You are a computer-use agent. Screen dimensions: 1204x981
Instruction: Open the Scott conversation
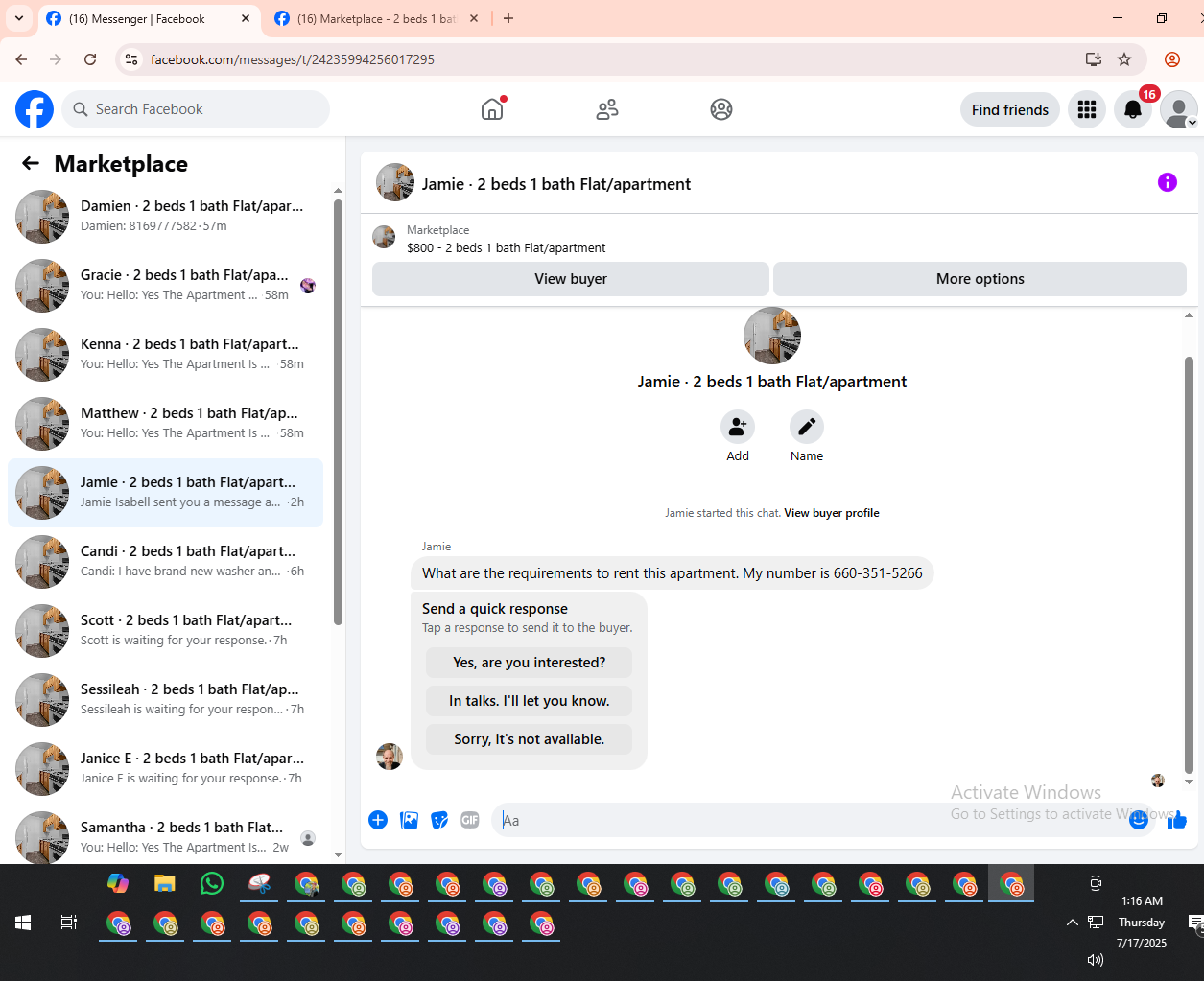(x=165, y=631)
